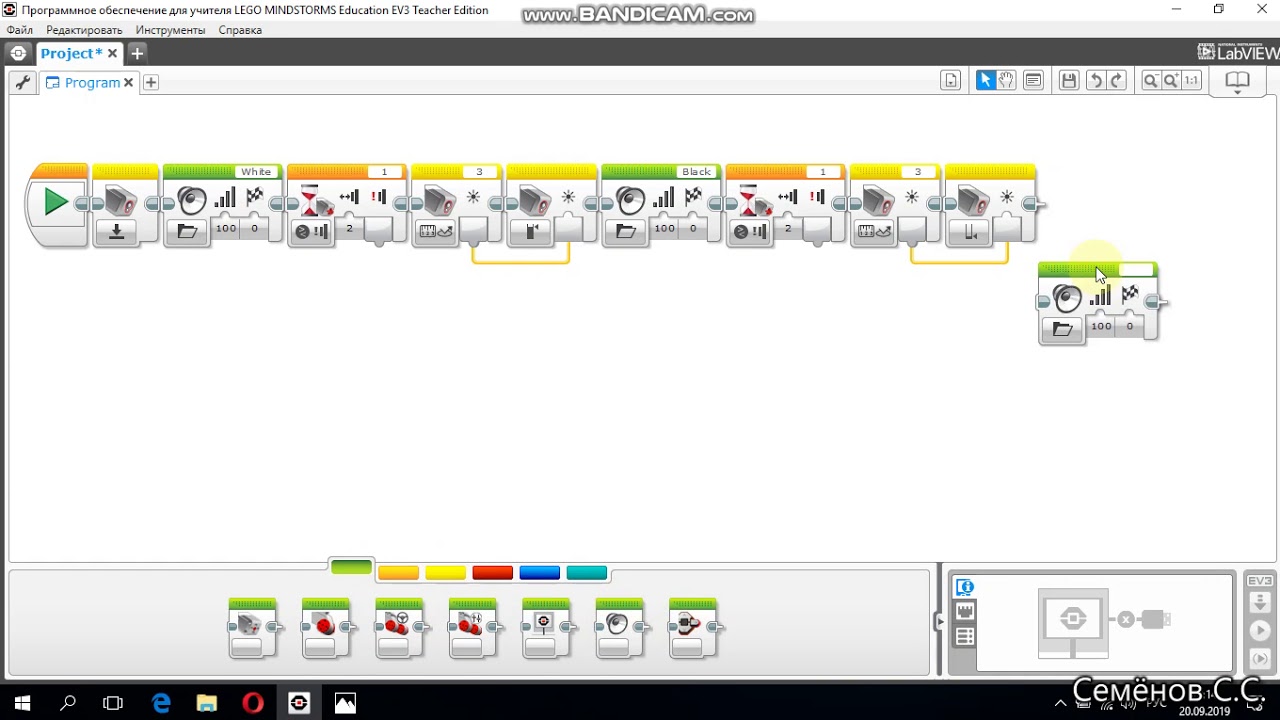Open Windows Start menu
The width and height of the screenshot is (1280, 720).
[22, 704]
